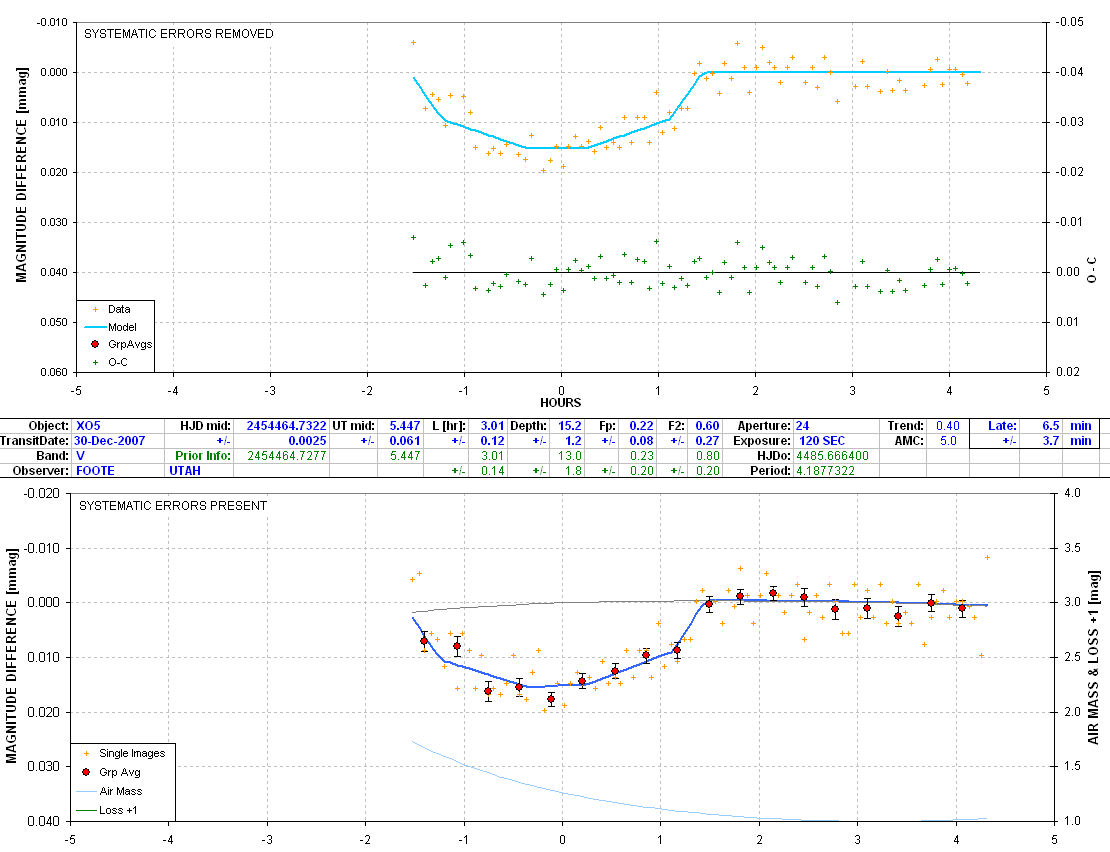1110x852 pixels.
Task: Select the prior depth value 13.0
Action: pyautogui.click(x=570, y=456)
